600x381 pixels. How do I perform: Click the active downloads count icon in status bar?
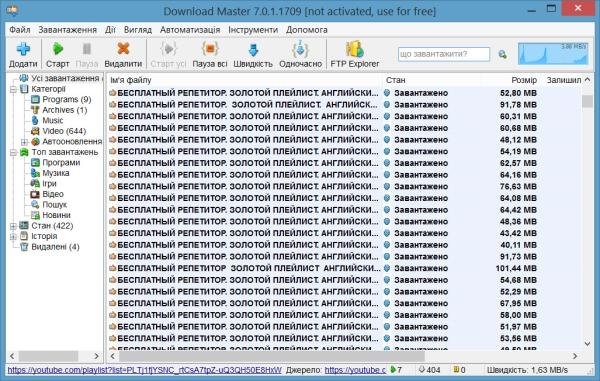click(x=393, y=370)
